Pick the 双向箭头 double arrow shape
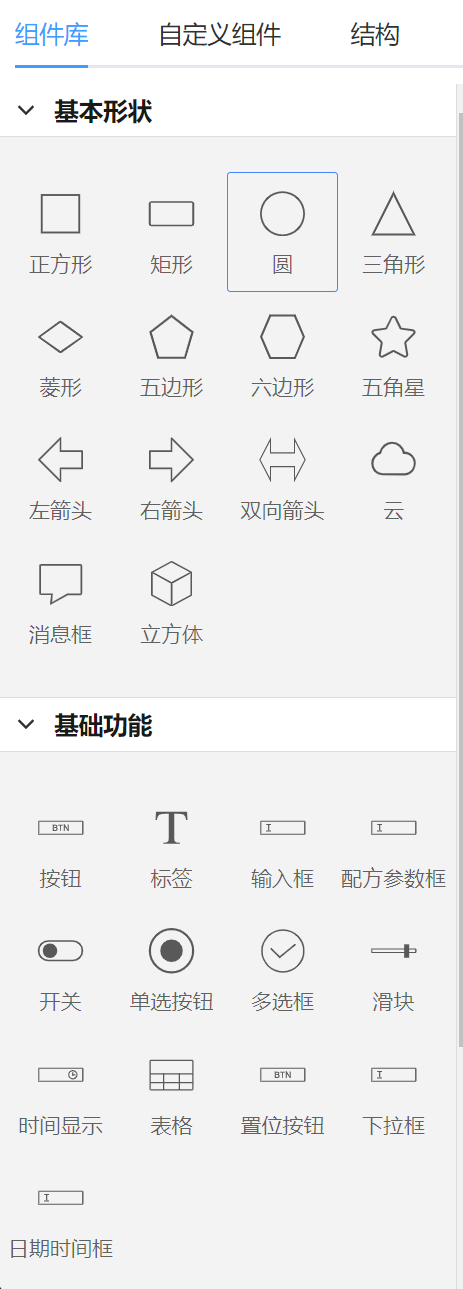The height and width of the screenshot is (1289, 463). tap(282, 479)
